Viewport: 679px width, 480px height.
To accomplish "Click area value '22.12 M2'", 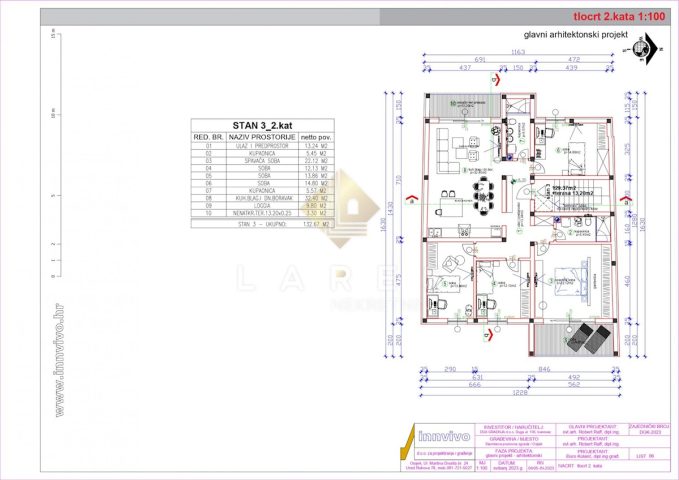I will pos(317,161).
